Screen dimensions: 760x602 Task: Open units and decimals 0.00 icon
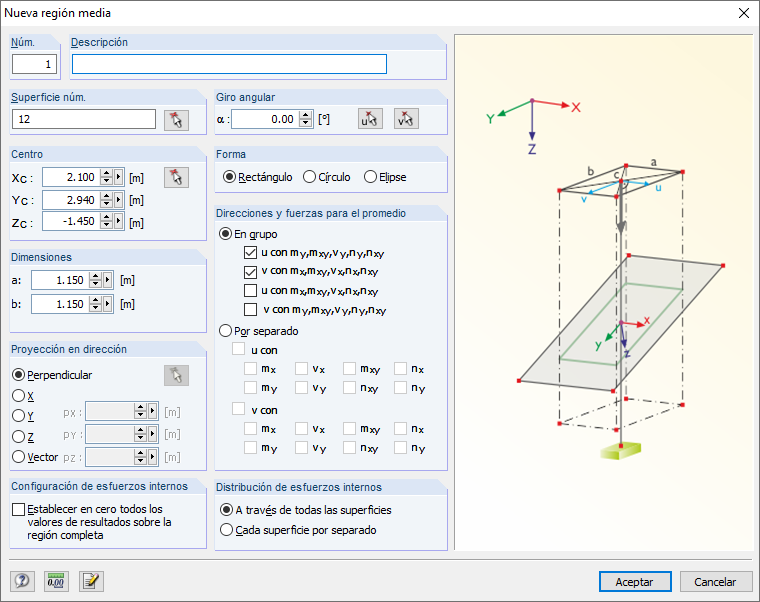coord(56,581)
